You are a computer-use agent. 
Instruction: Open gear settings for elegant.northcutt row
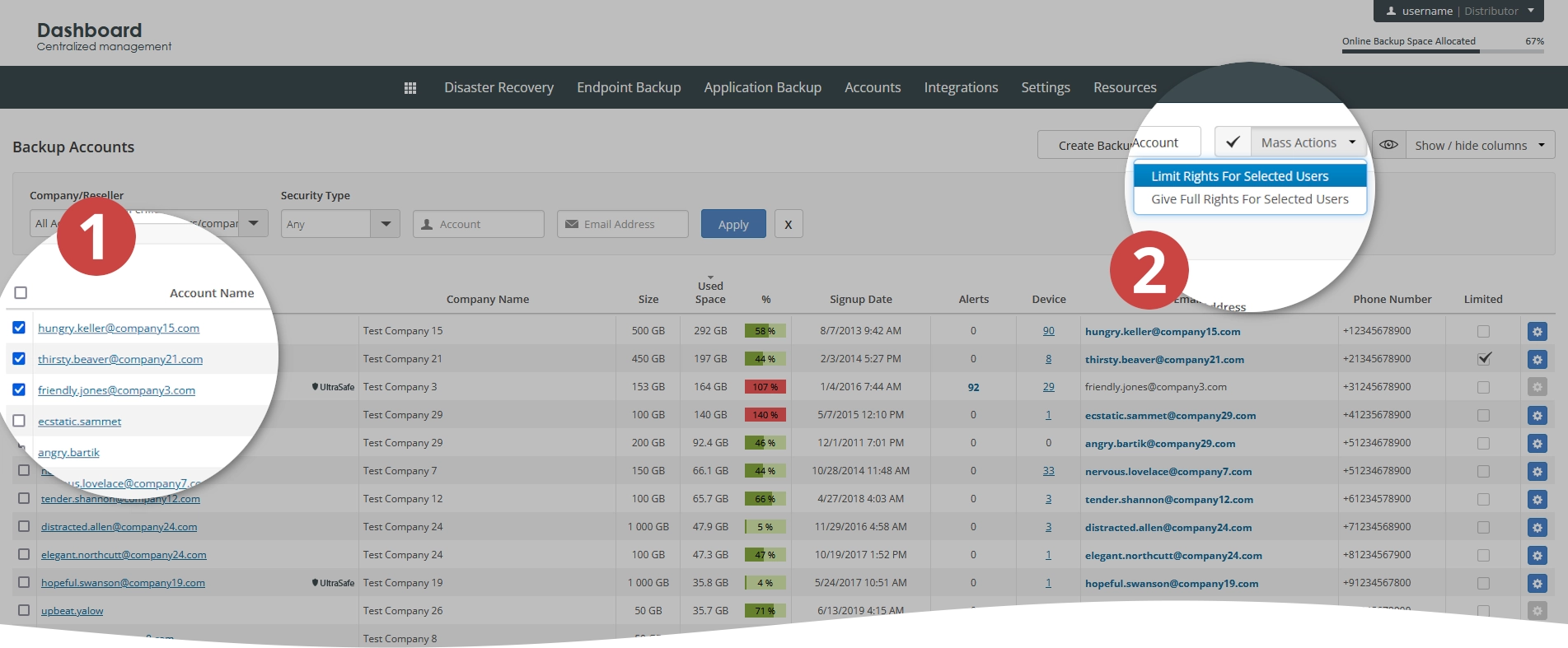tap(1537, 556)
